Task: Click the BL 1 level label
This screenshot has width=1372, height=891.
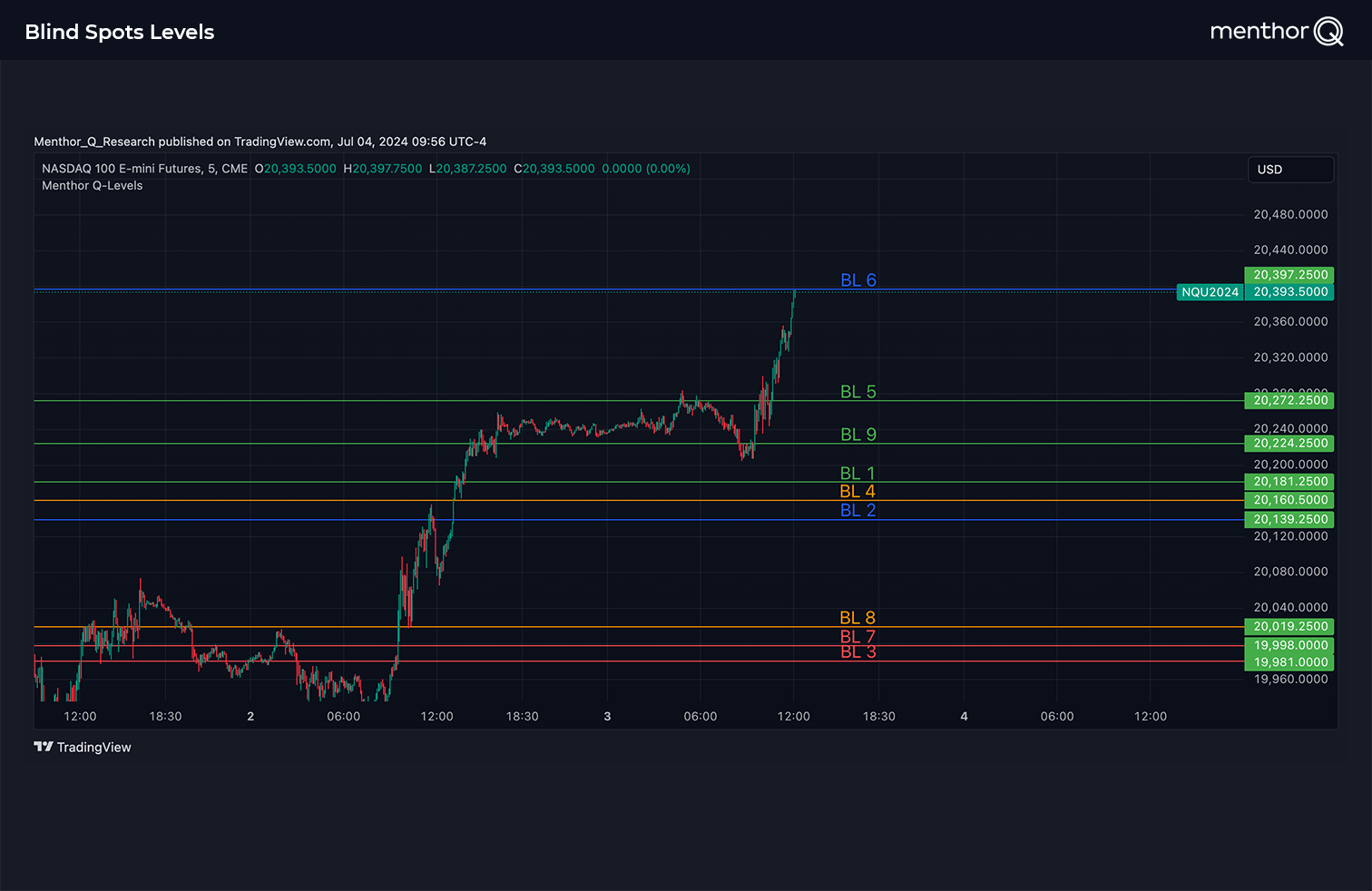Action: (x=857, y=473)
